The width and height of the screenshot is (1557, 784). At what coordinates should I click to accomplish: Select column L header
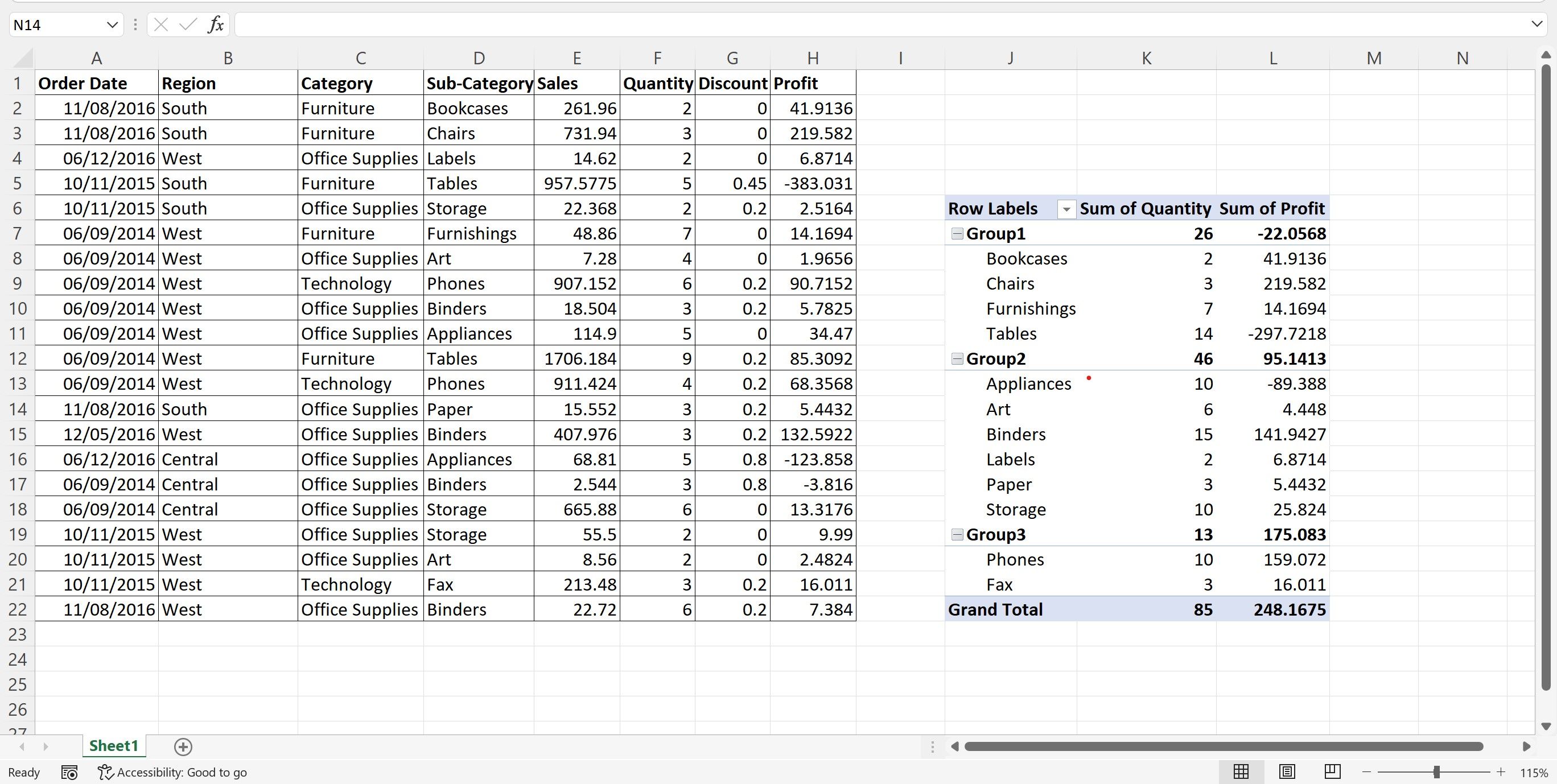1272,58
